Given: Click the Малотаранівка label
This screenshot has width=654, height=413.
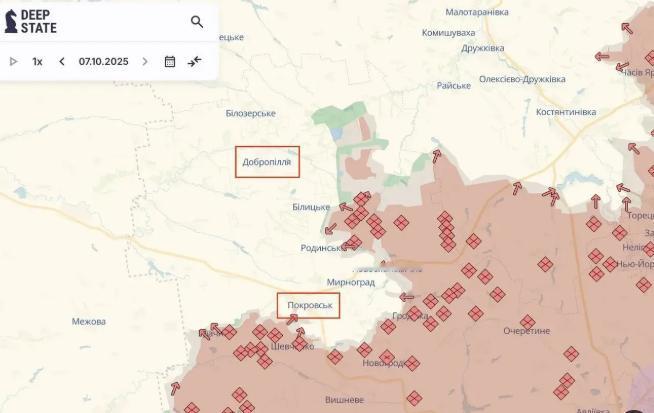Looking at the screenshot, I should (x=477, y=12).
